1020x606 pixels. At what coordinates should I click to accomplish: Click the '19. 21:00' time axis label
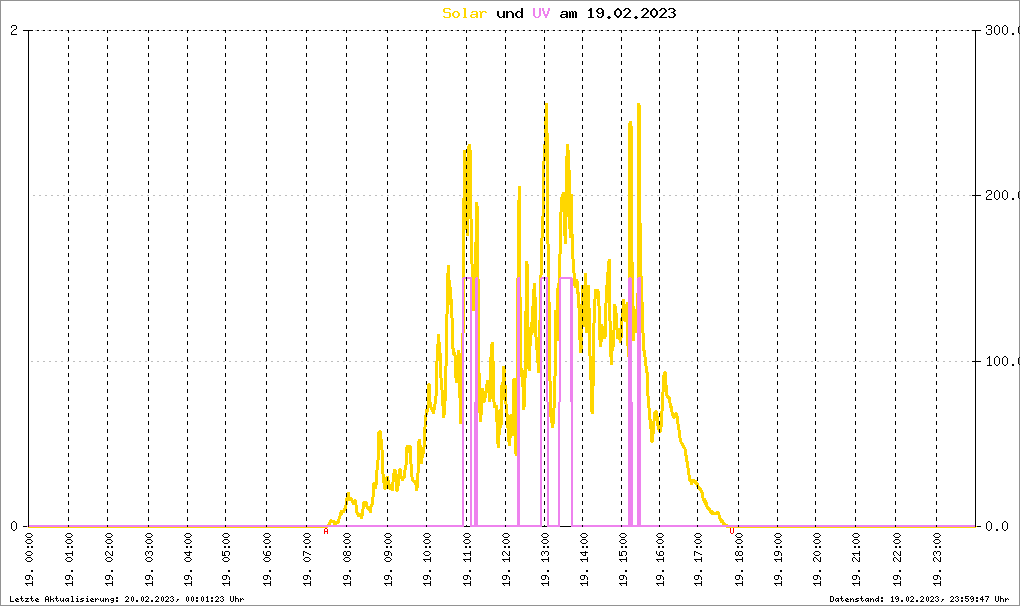[856, 559]
